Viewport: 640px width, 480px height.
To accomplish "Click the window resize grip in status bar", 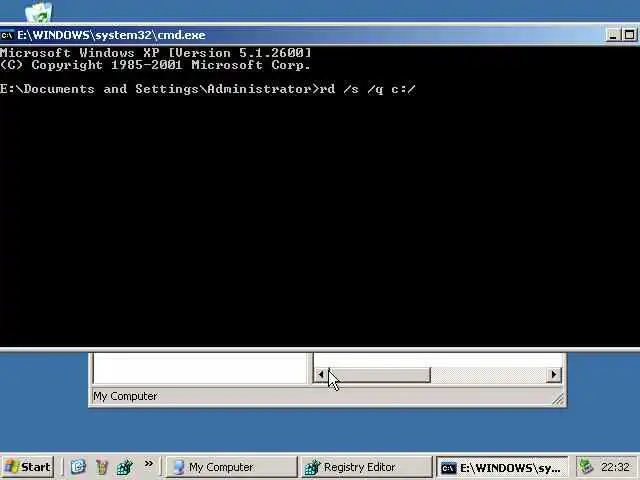I will (x=558, y=400).
